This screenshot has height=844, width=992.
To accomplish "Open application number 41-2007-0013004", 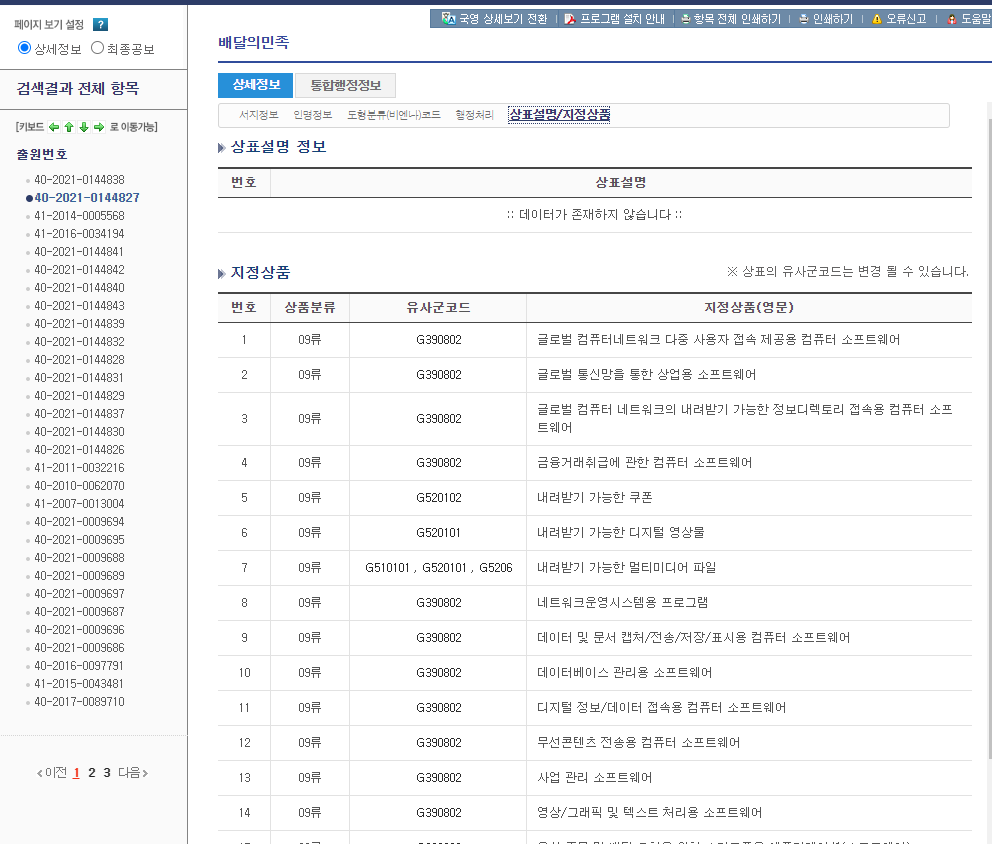I will [x=79, y=504].
